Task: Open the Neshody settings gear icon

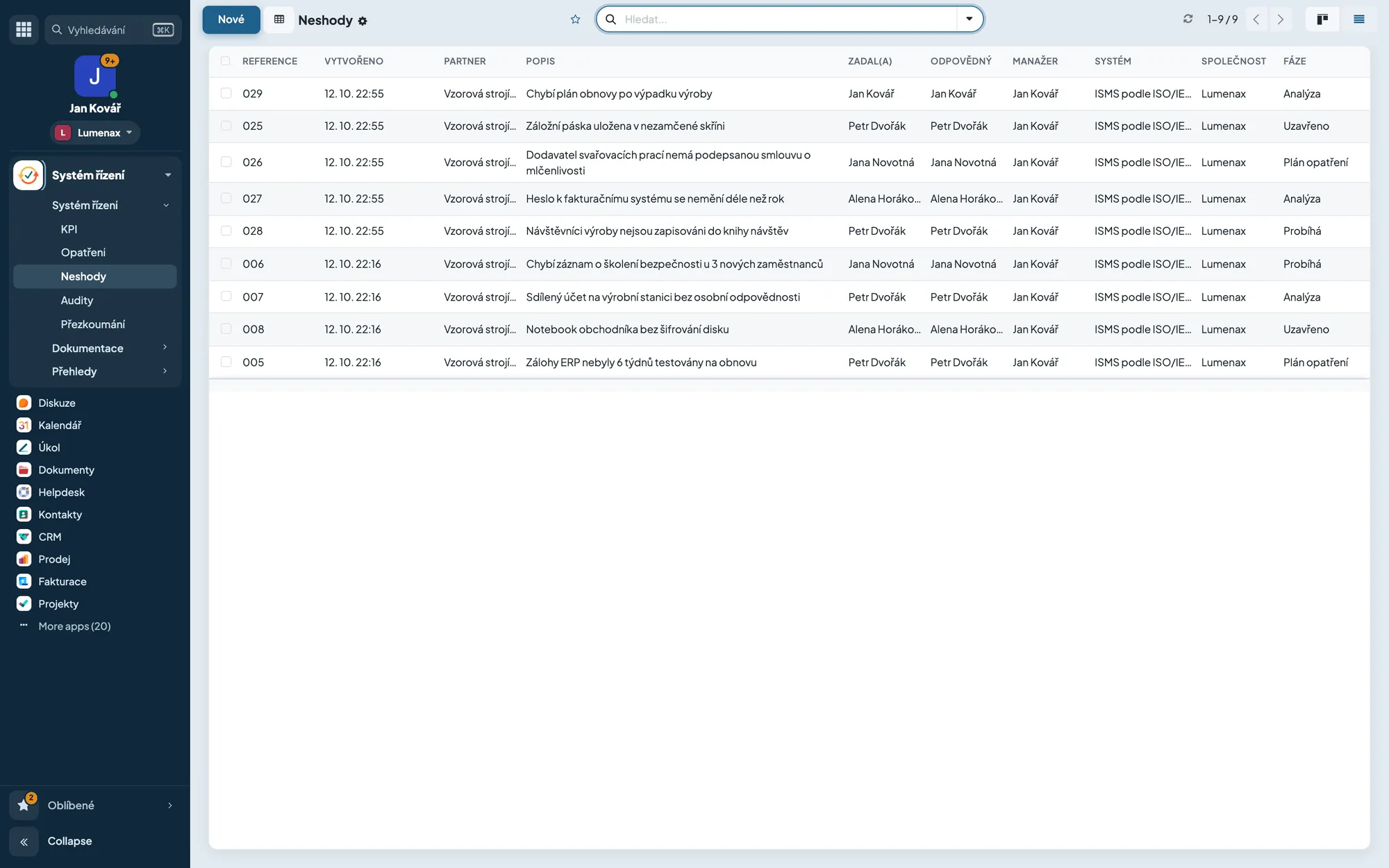Action: coord(363,21)
